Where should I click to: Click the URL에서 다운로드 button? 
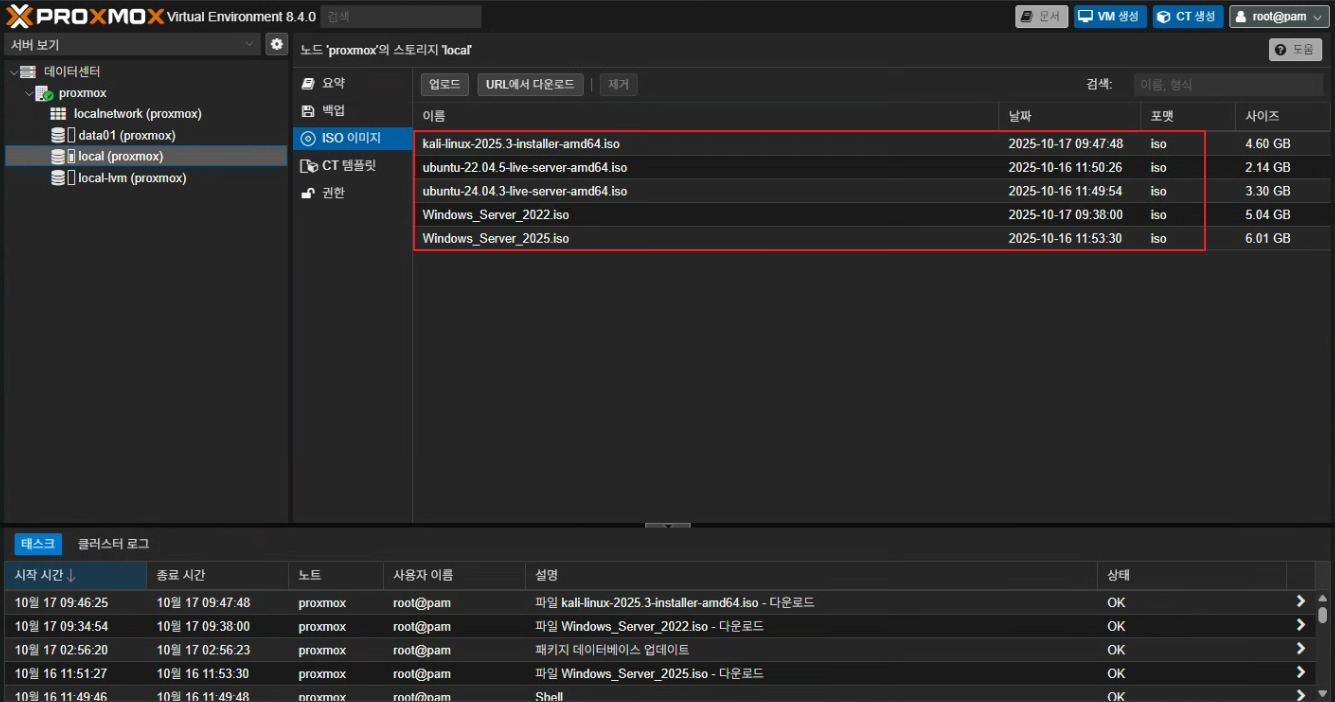pos(530,85)
